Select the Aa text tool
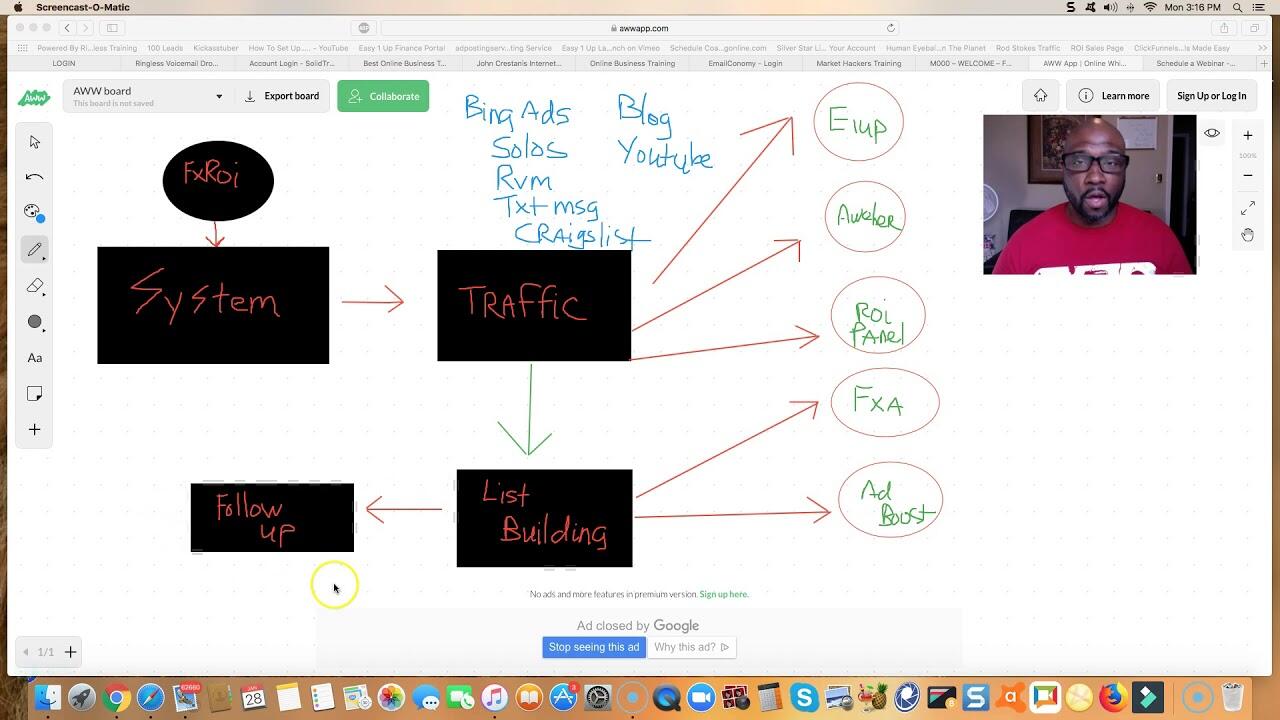The width and height of the screenshot is (1280, 720). click(x=35, y=358)
